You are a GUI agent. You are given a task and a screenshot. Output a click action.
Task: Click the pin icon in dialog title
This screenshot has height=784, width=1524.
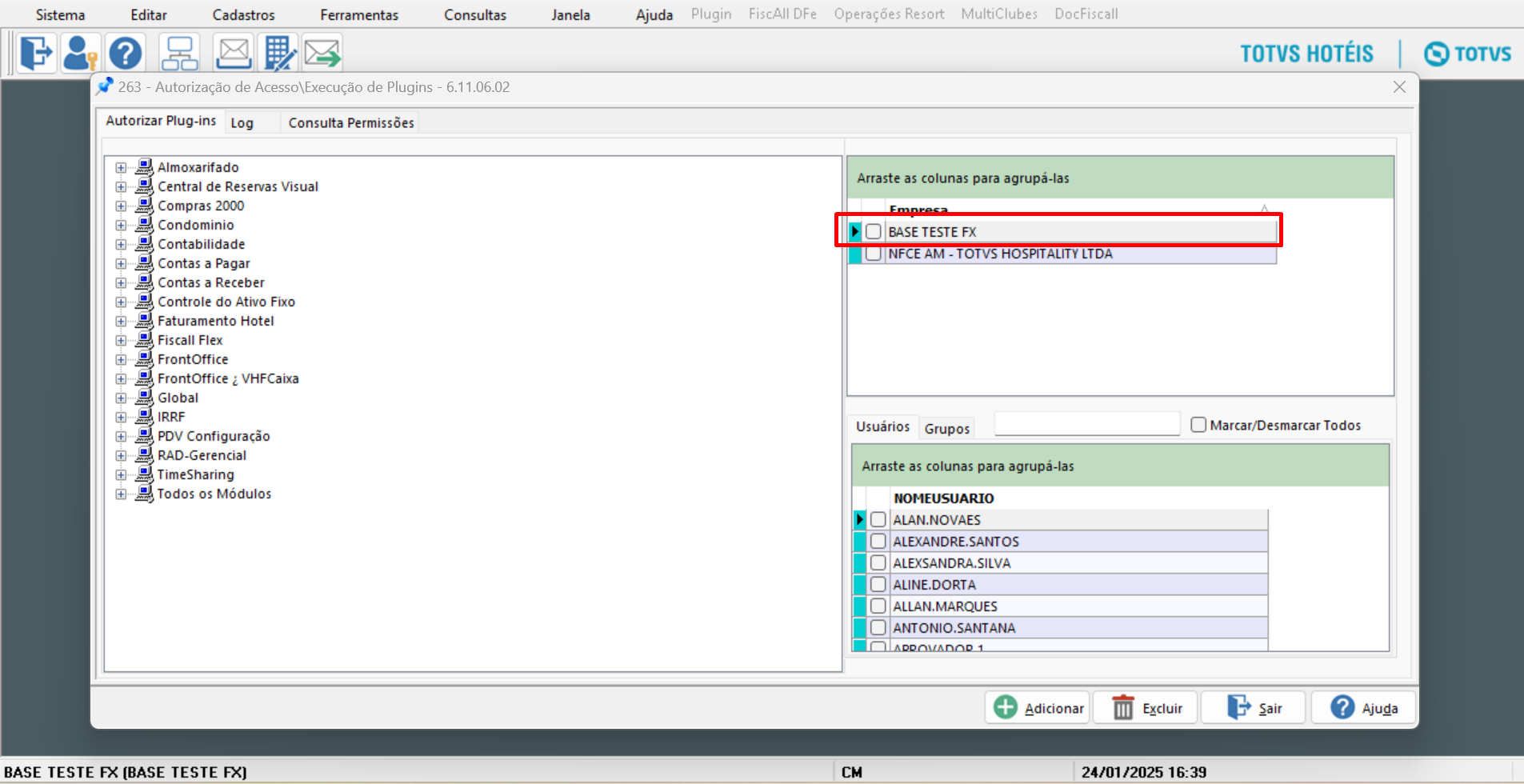105,86
